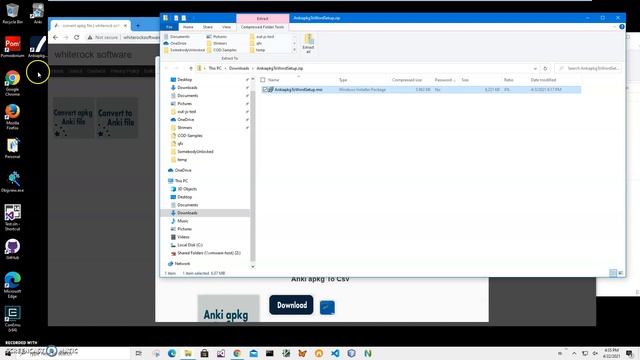Select the temp folder in navigation pane
The width and height of the screenshot is (640, 360).
coord(182,160)
